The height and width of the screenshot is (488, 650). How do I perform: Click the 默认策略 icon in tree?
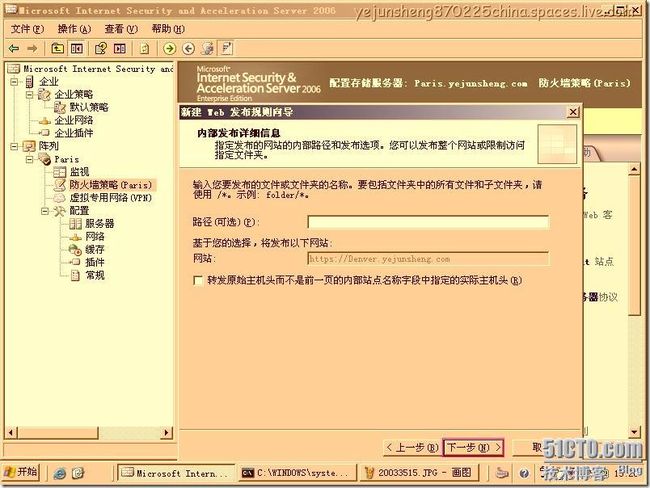pyautogui.click(x=60, y=107)
